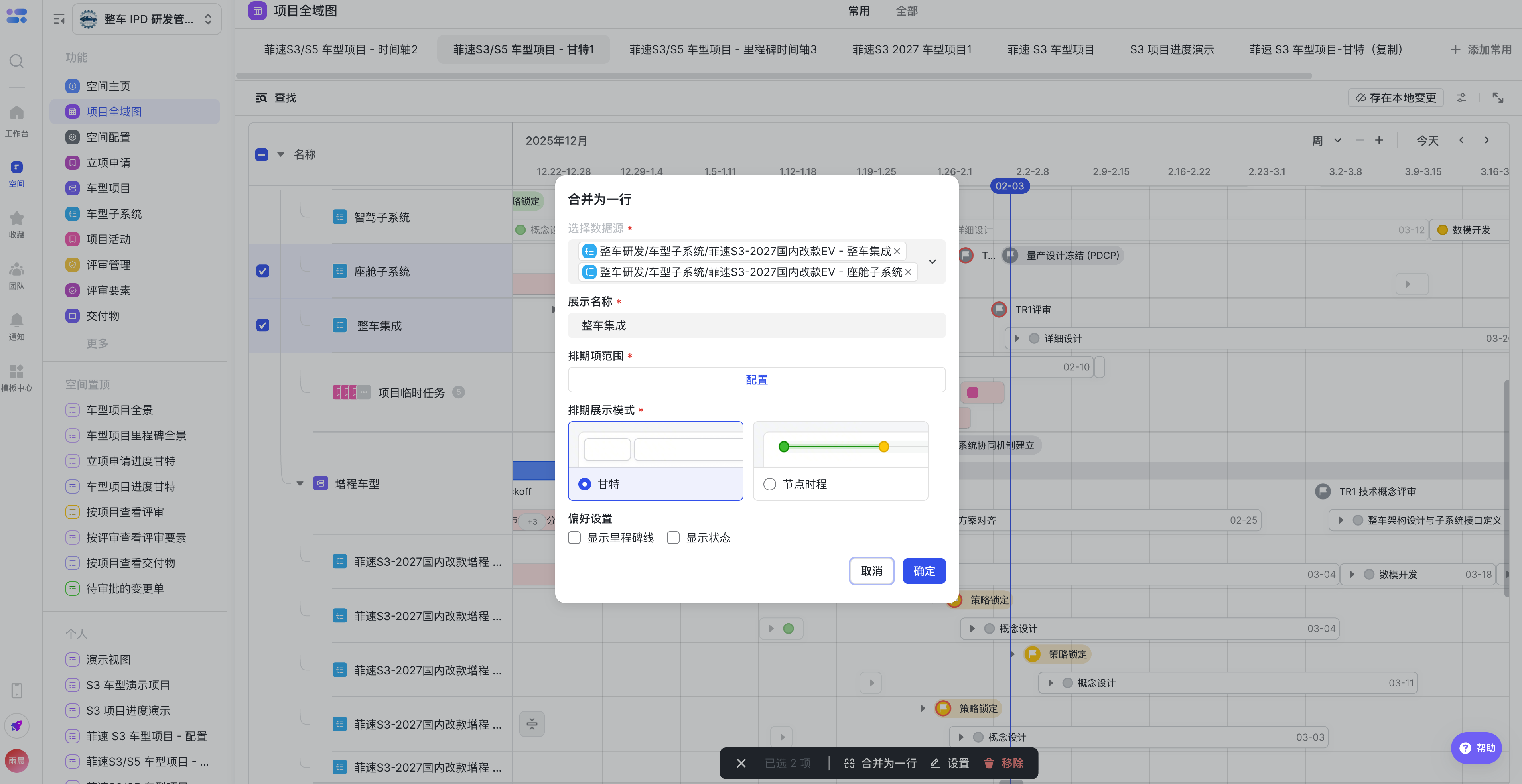Expand the 详细设计 gantt bar
This screenshot has height=784, width=1522.
tap(1017, 339)
